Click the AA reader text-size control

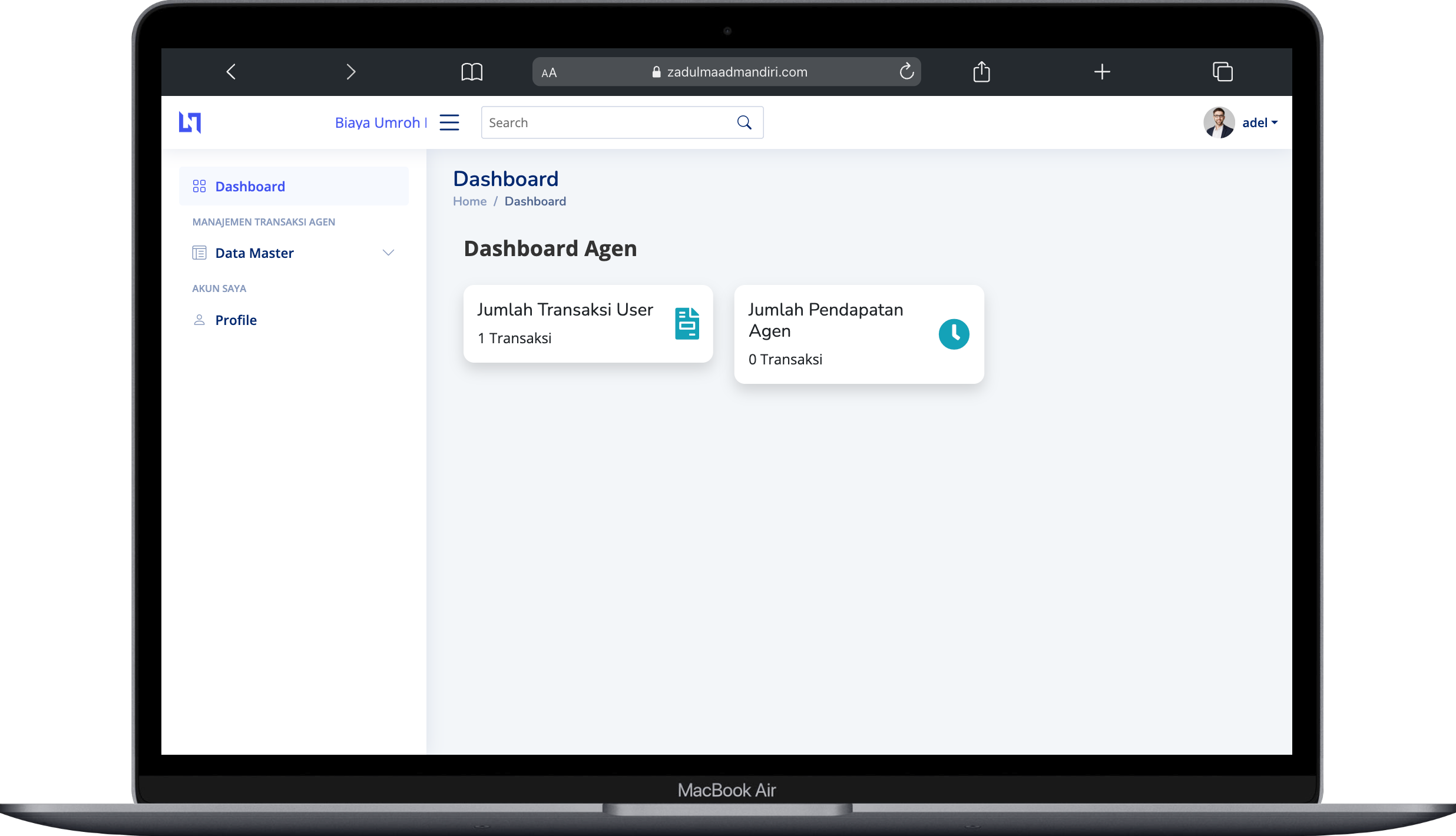(549, 72)
